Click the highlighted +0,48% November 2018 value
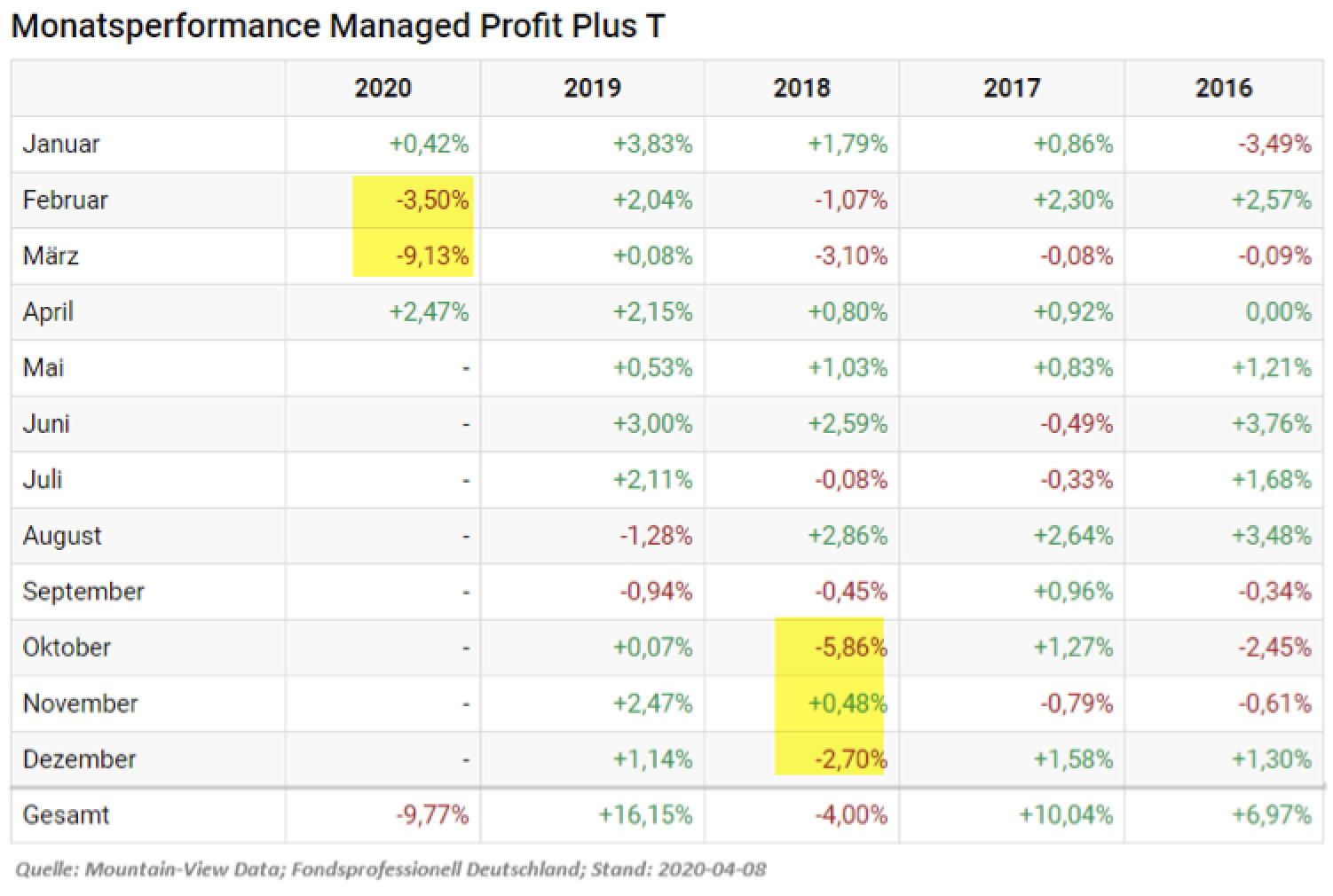This screenshot has width=1333, height=896. [847, 703]
